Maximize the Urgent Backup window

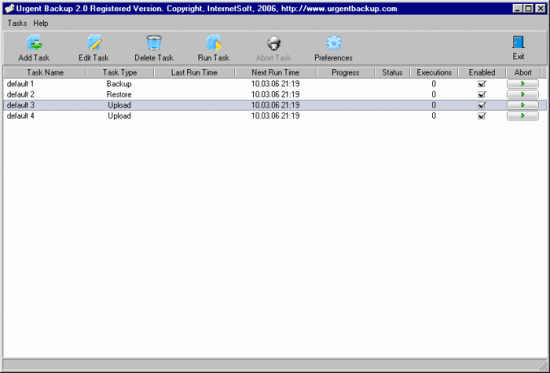(529, 8)
